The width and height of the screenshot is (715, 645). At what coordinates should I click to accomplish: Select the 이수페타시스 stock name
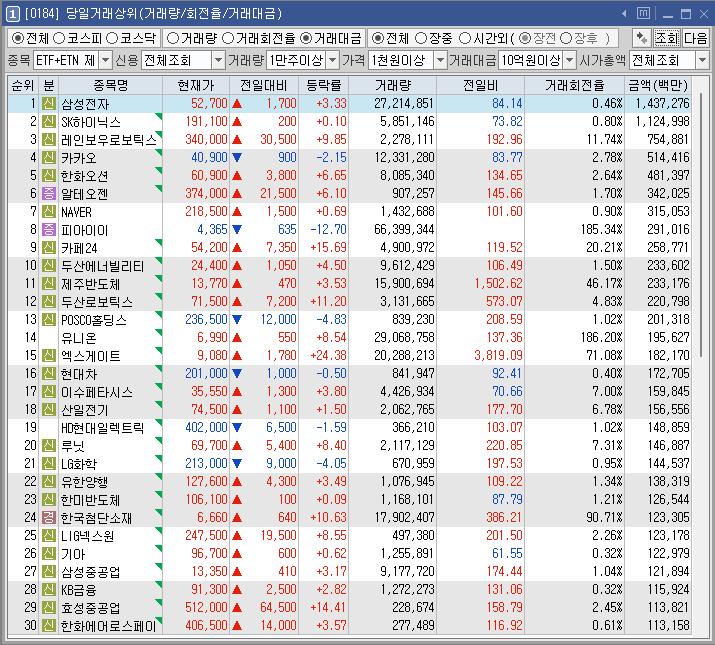pos(97,391)
